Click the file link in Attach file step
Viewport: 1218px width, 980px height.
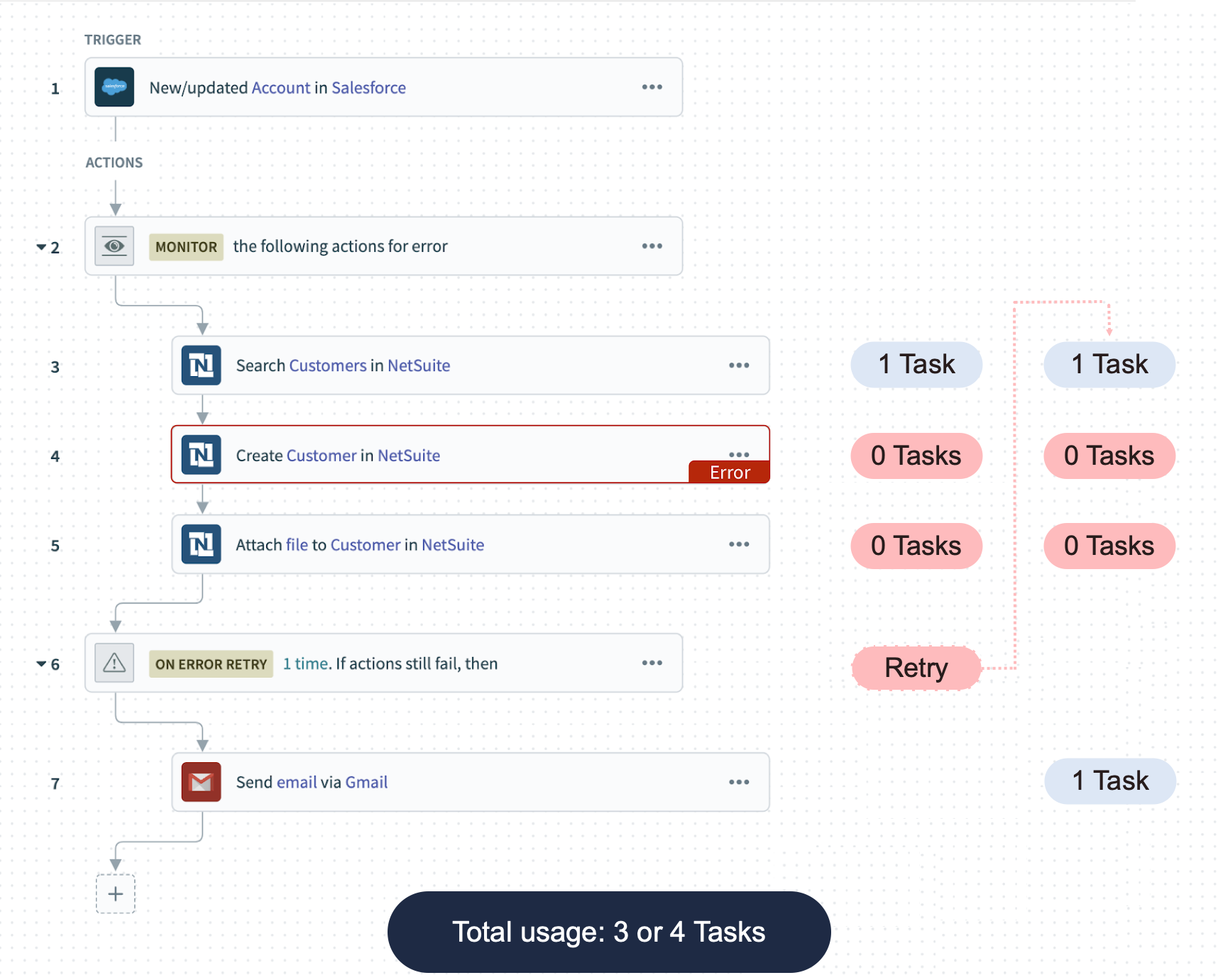click(x=297, y=545)
